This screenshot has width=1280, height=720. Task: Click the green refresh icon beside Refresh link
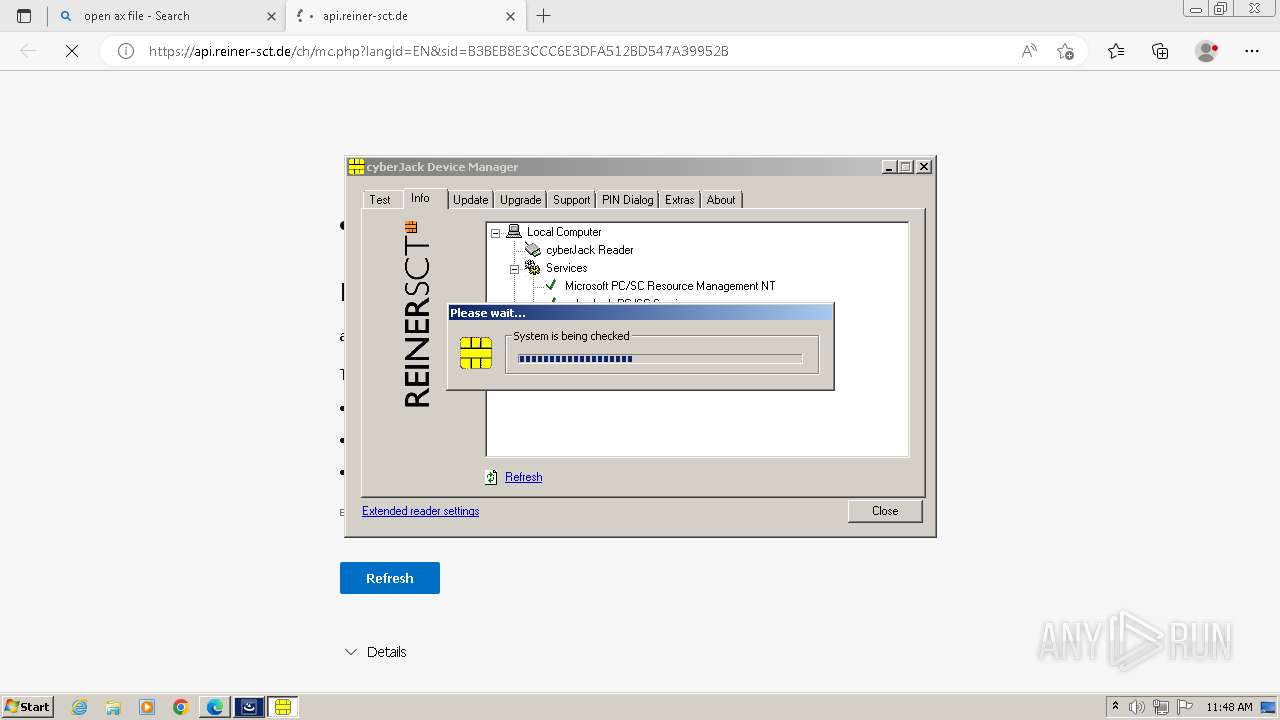[x=491, y=477]
